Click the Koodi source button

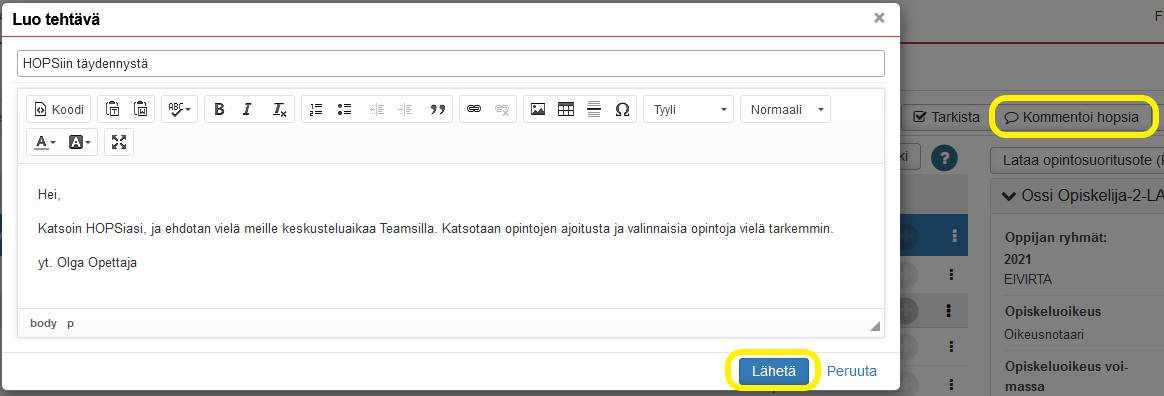click(59, 109)
